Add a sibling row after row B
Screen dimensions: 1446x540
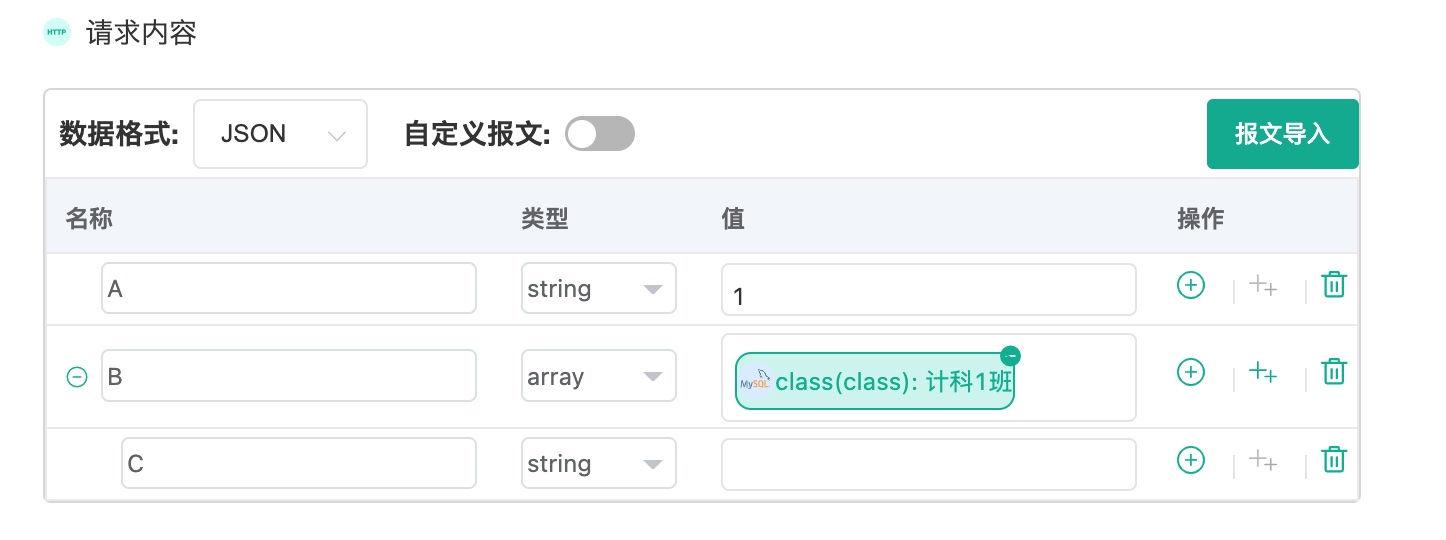[x=1190, y=372]
